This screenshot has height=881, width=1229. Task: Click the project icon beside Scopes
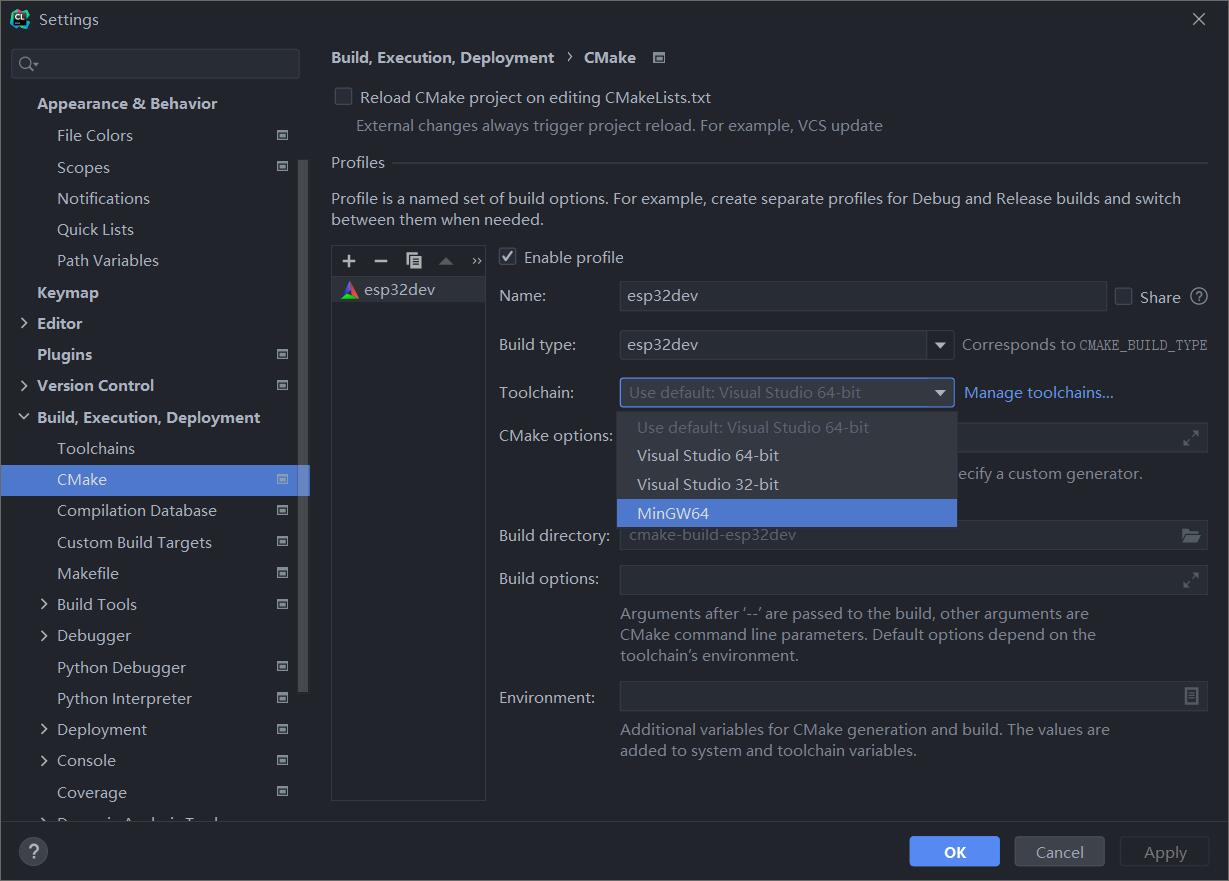tap(282, 167)
